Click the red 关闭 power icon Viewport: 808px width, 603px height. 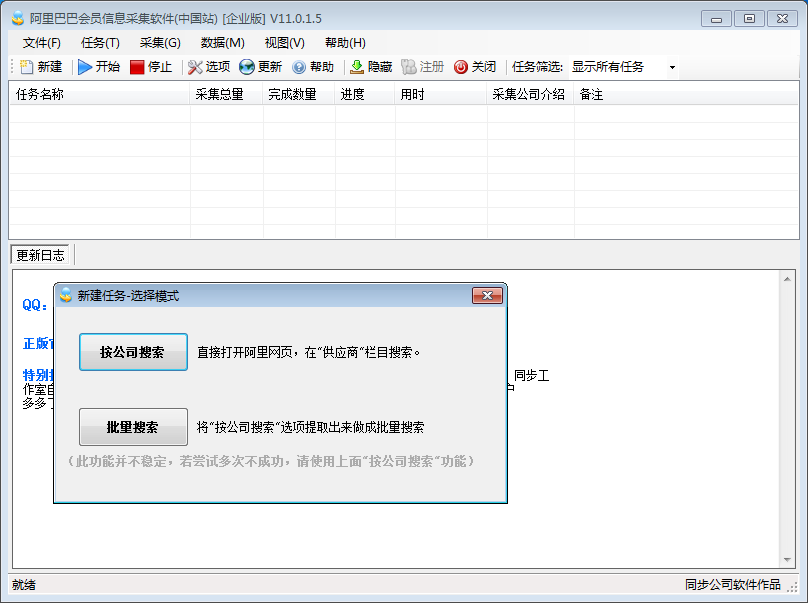tap(461, 67)
